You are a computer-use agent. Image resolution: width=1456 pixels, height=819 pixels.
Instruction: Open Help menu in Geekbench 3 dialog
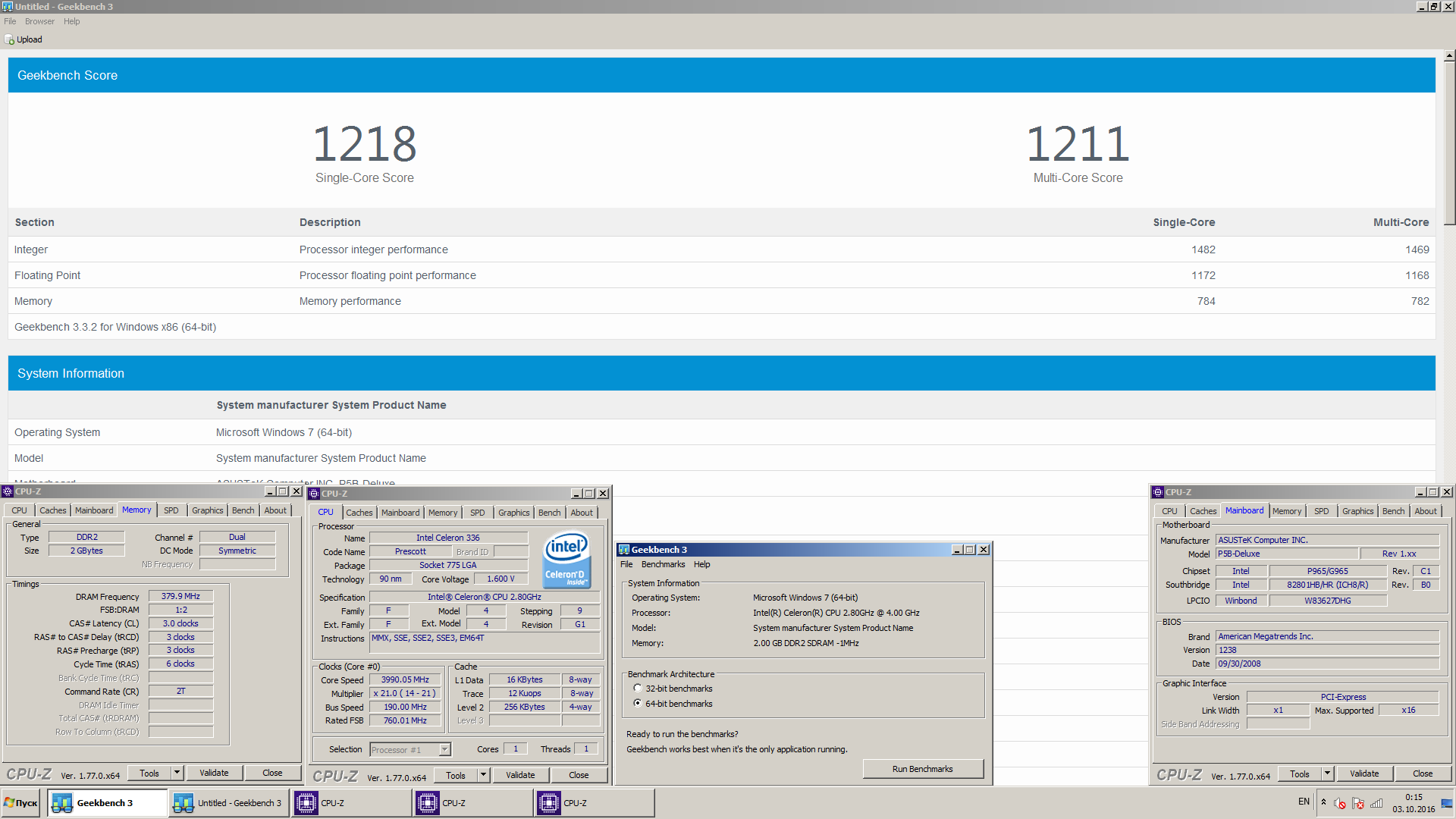702,564
